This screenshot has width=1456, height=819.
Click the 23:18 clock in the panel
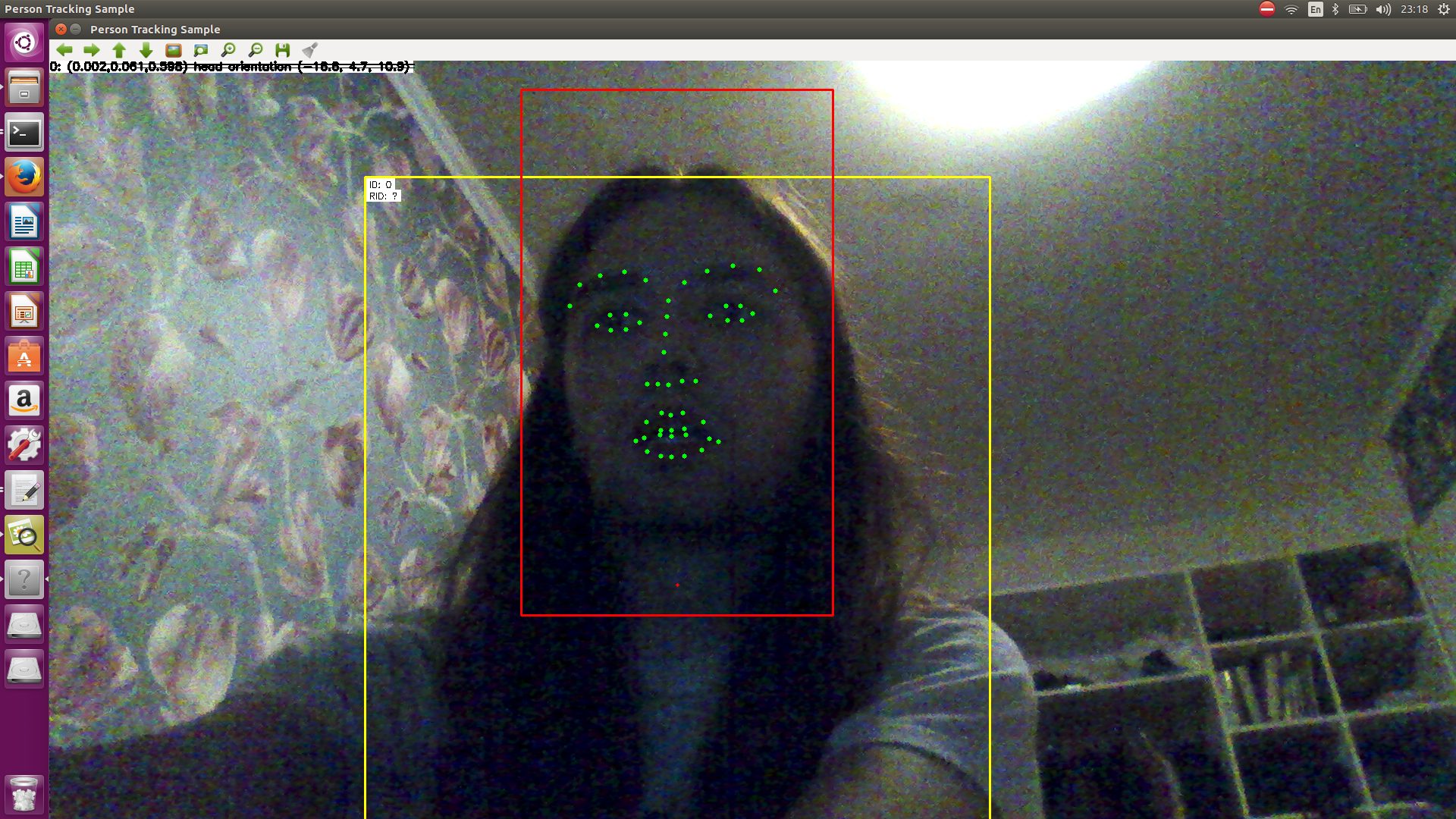1414,9
